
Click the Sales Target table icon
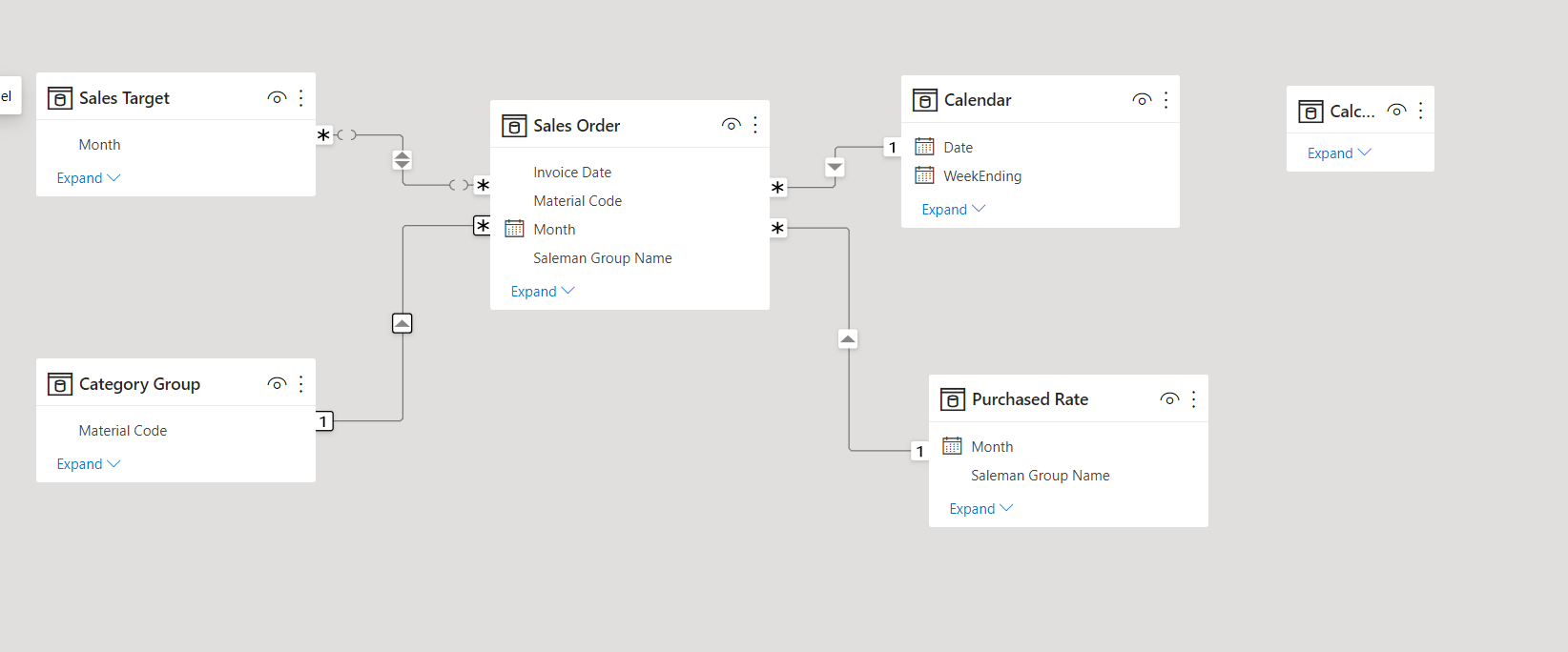click(60, 98)
